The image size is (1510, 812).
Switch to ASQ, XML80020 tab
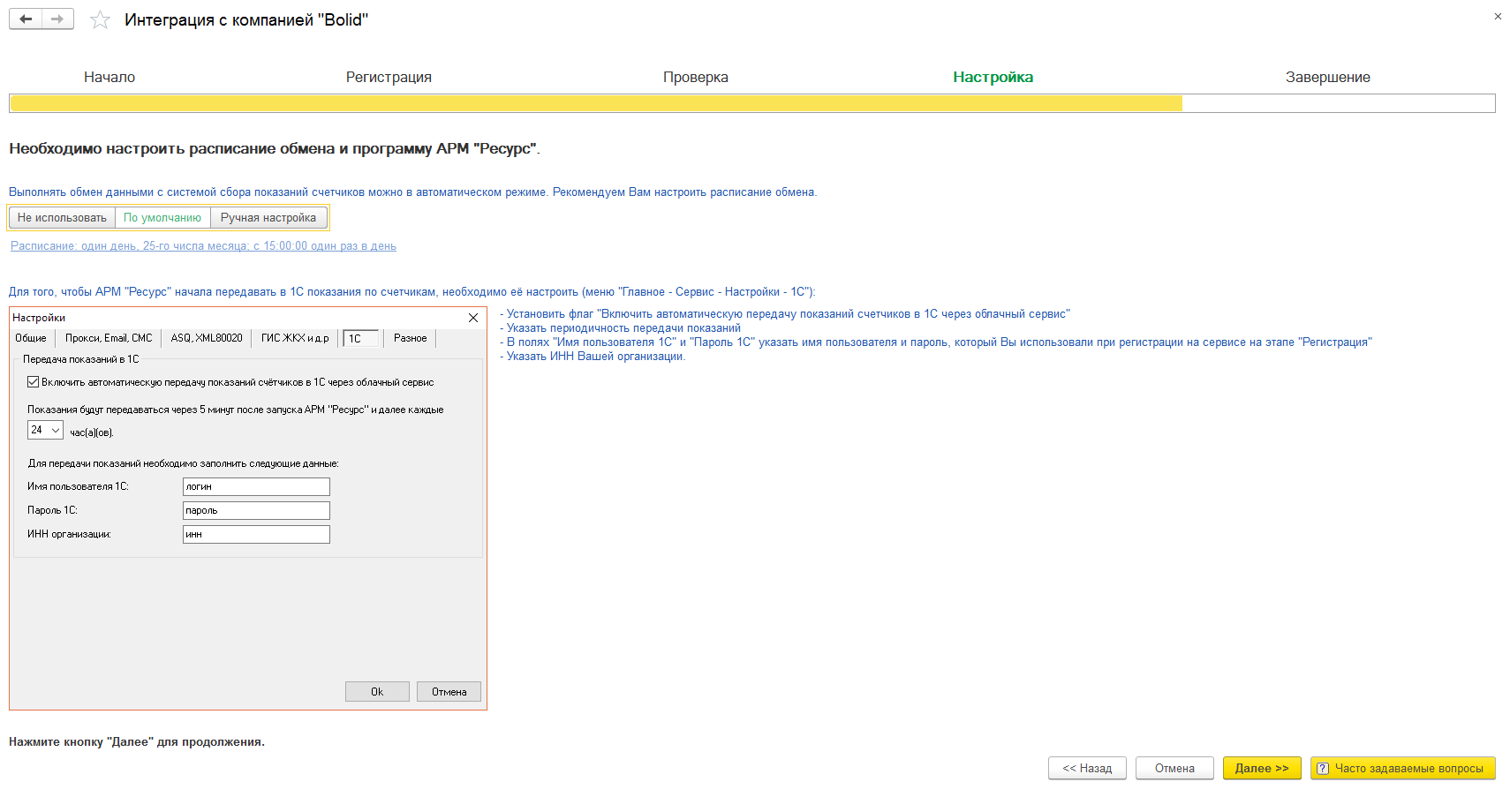[x=207, y=338]
